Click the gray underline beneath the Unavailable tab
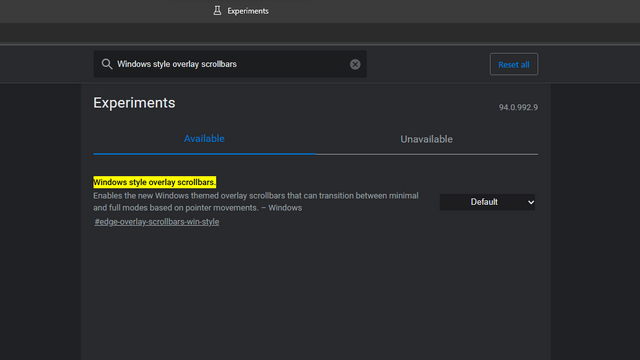 coord(427,154)
